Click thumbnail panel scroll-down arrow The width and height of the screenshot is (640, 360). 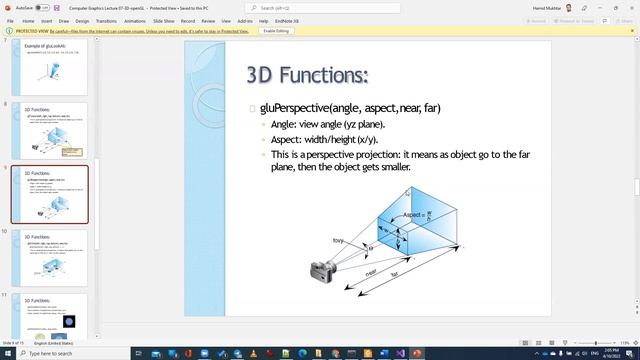coord(97,336)
